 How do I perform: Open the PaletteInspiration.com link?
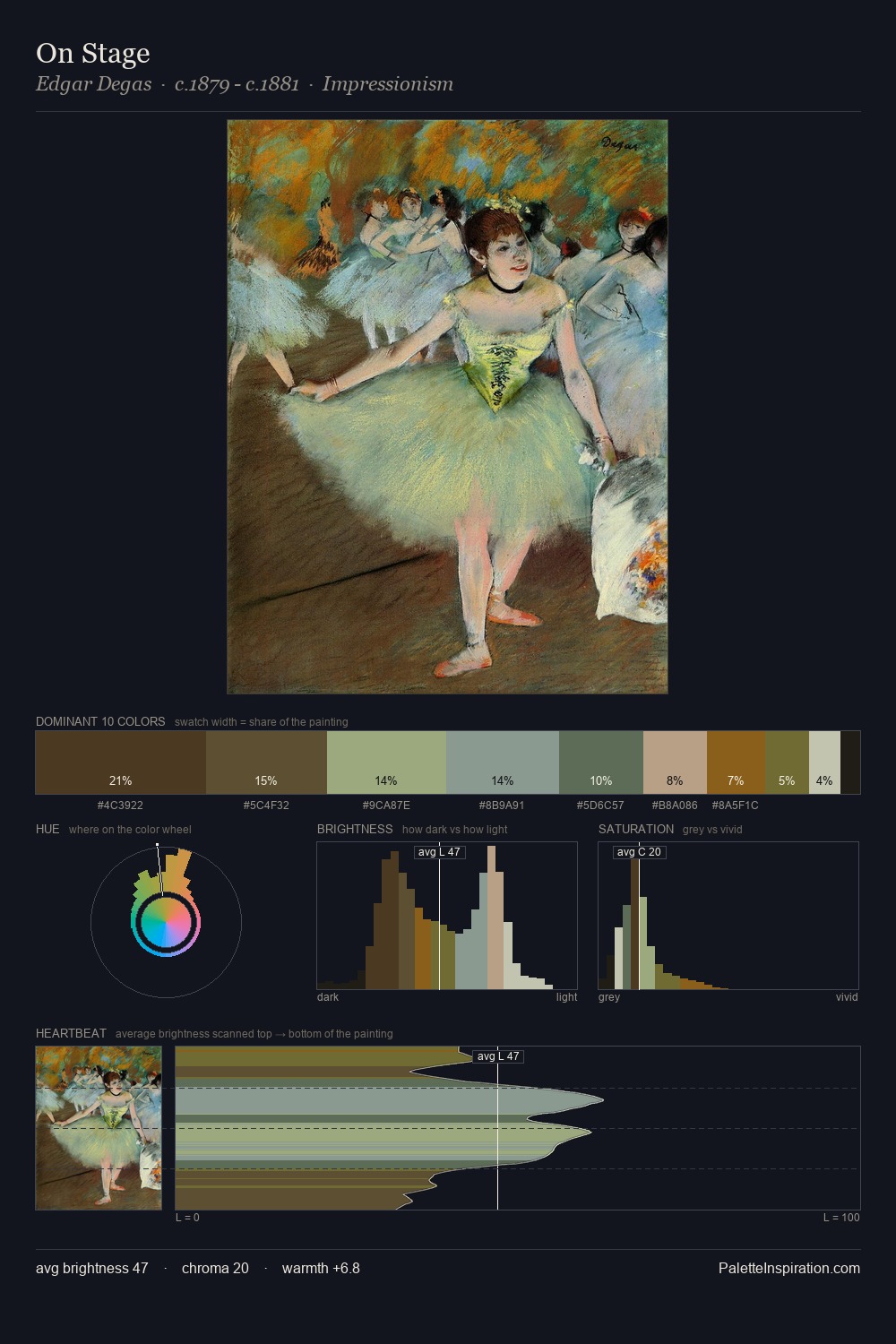(x=789, y=1268)
